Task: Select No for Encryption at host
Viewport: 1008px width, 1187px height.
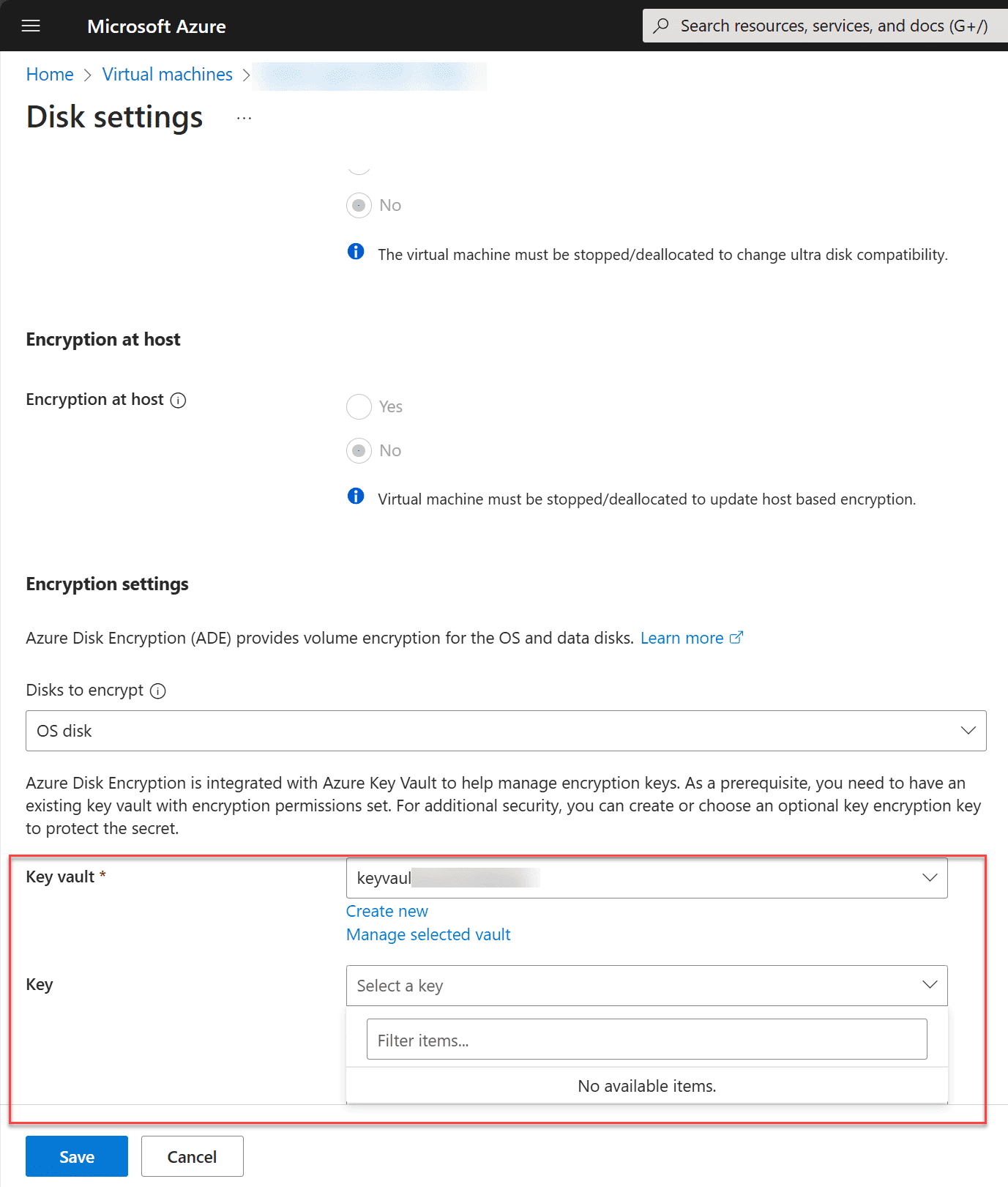Action: click(x=359, y=450)
